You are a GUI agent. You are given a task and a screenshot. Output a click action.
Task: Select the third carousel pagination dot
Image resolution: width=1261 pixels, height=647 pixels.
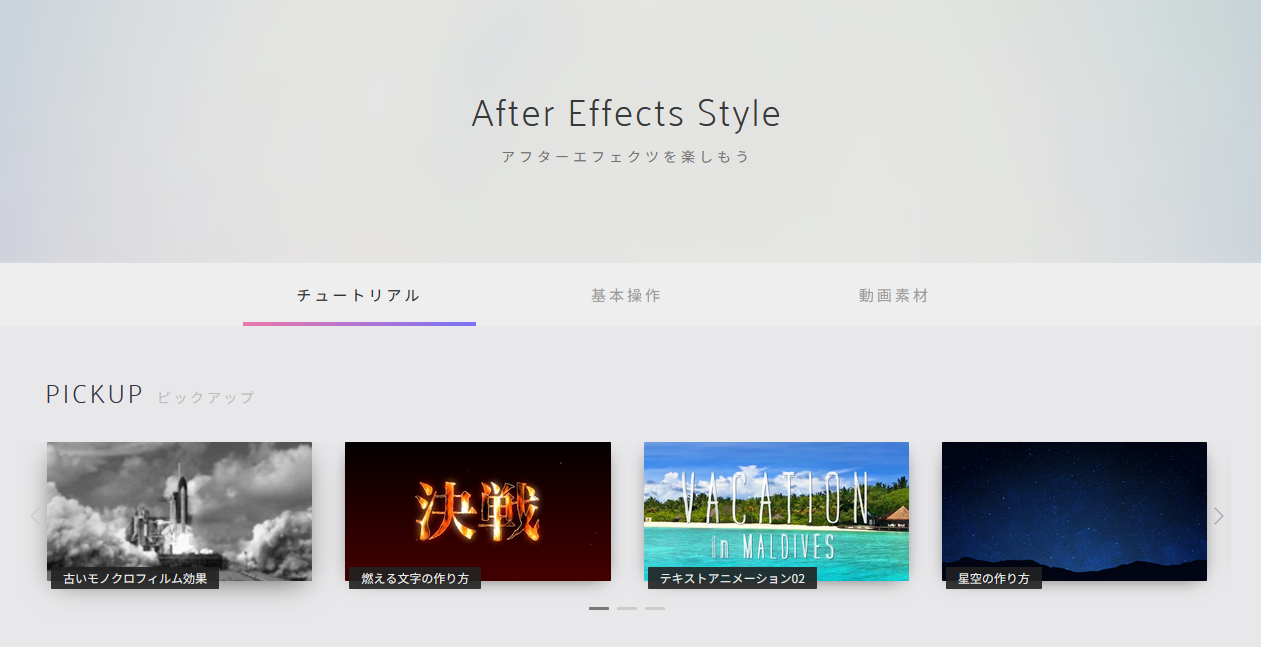click(655, 608)
